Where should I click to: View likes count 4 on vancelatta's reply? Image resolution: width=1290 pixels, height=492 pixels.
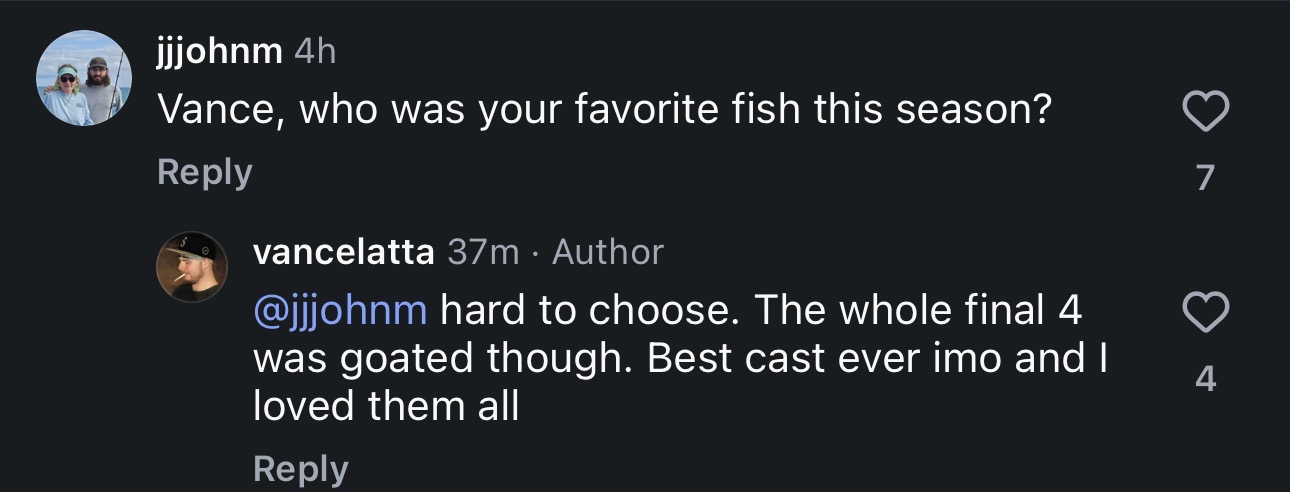point(1205,379)
